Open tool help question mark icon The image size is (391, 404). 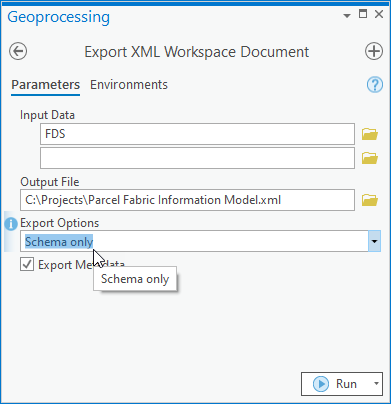click(375, 85)
